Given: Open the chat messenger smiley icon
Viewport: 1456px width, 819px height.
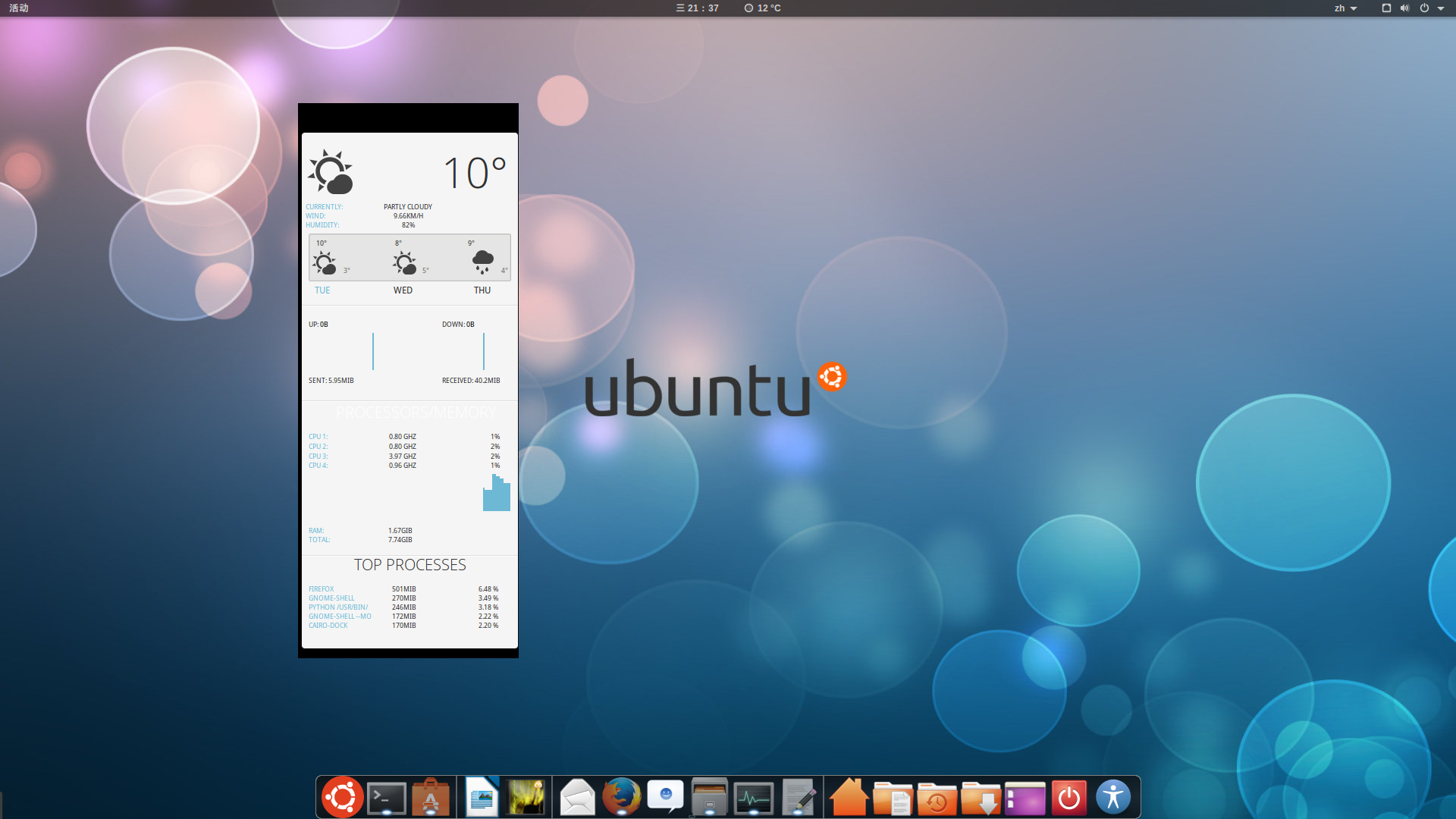Looking at the screenshot, I should [665, 796].
